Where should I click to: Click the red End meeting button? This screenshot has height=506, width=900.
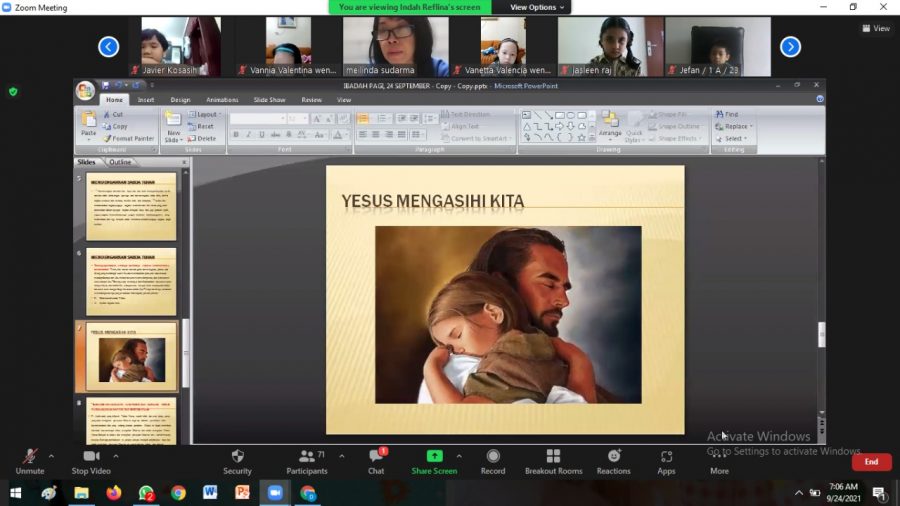pos(871,462)
